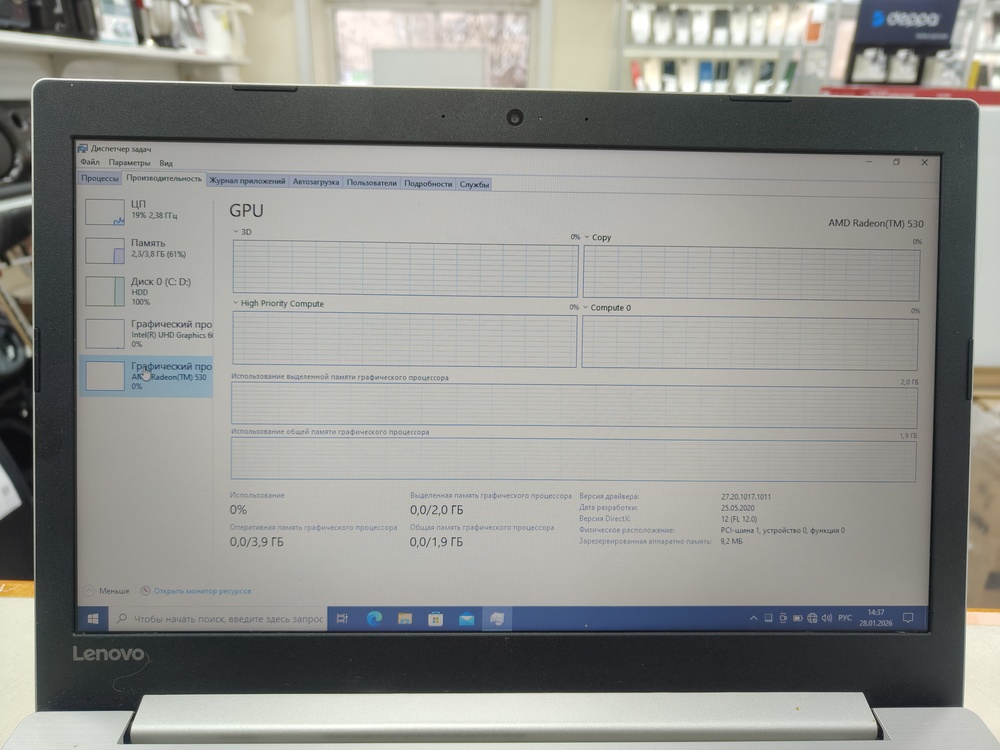Click Открыть монитор ресурсов link
This screenshot has height=750, width=1000.
point(202,591)
